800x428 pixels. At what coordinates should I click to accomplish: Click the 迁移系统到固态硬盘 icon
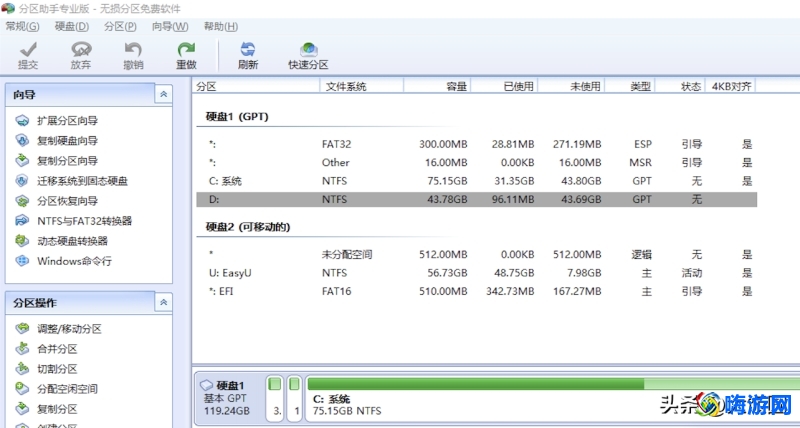pos(22,181)
